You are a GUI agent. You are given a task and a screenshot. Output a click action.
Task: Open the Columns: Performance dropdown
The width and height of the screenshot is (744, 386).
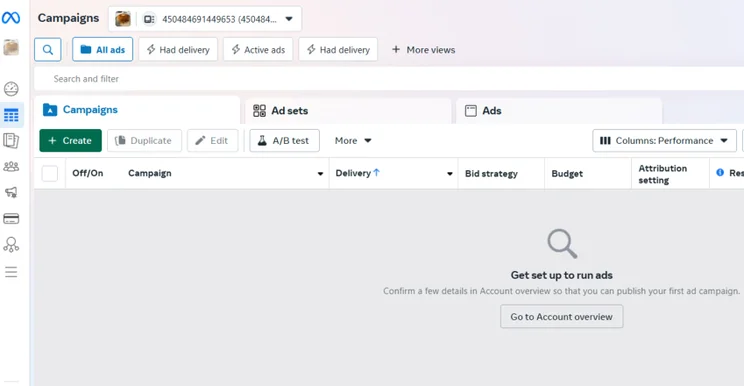[x=664, y=140]
